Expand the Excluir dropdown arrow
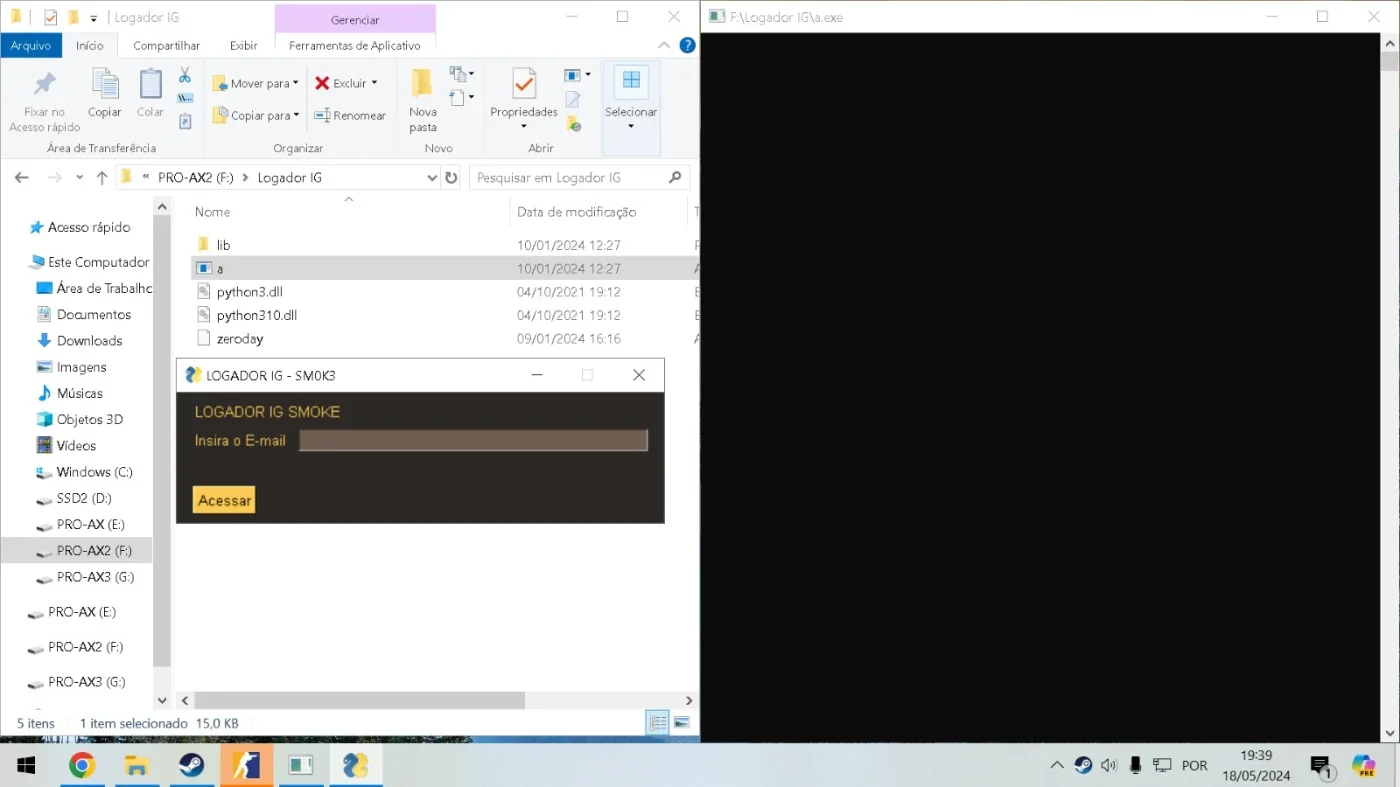This screenshot has width=1400, height=787. (374, 83)
